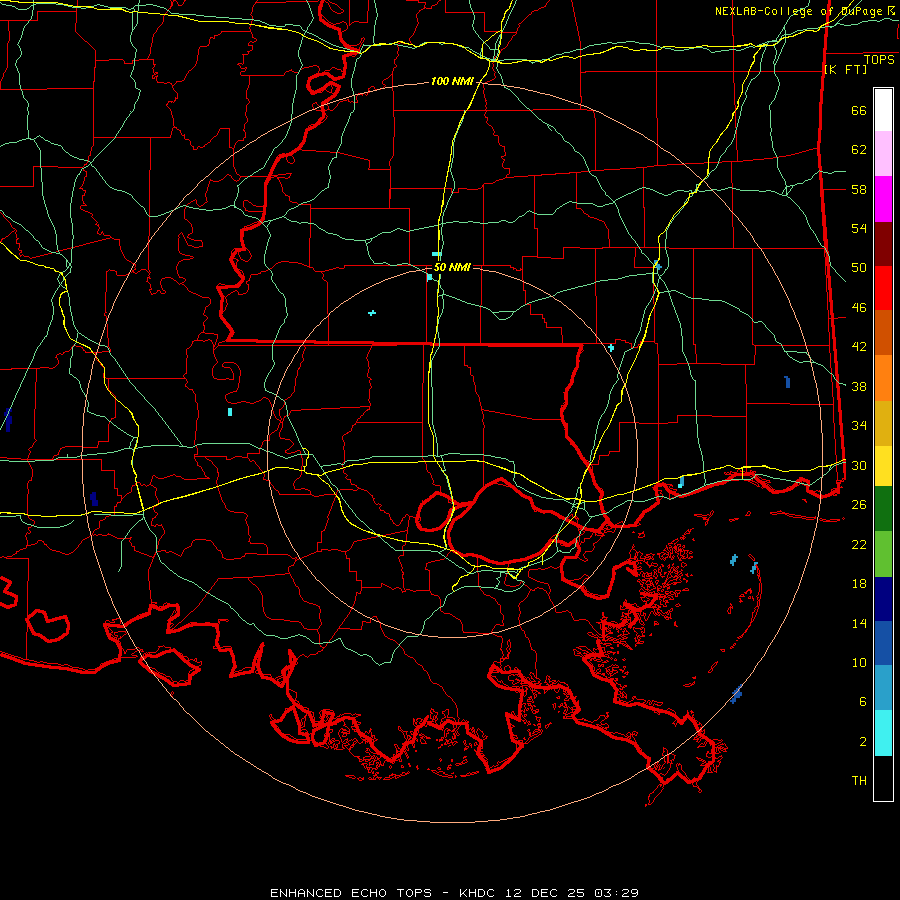Select the dark green legend band
Screen dimensions: 900x900
pos(883,509)
